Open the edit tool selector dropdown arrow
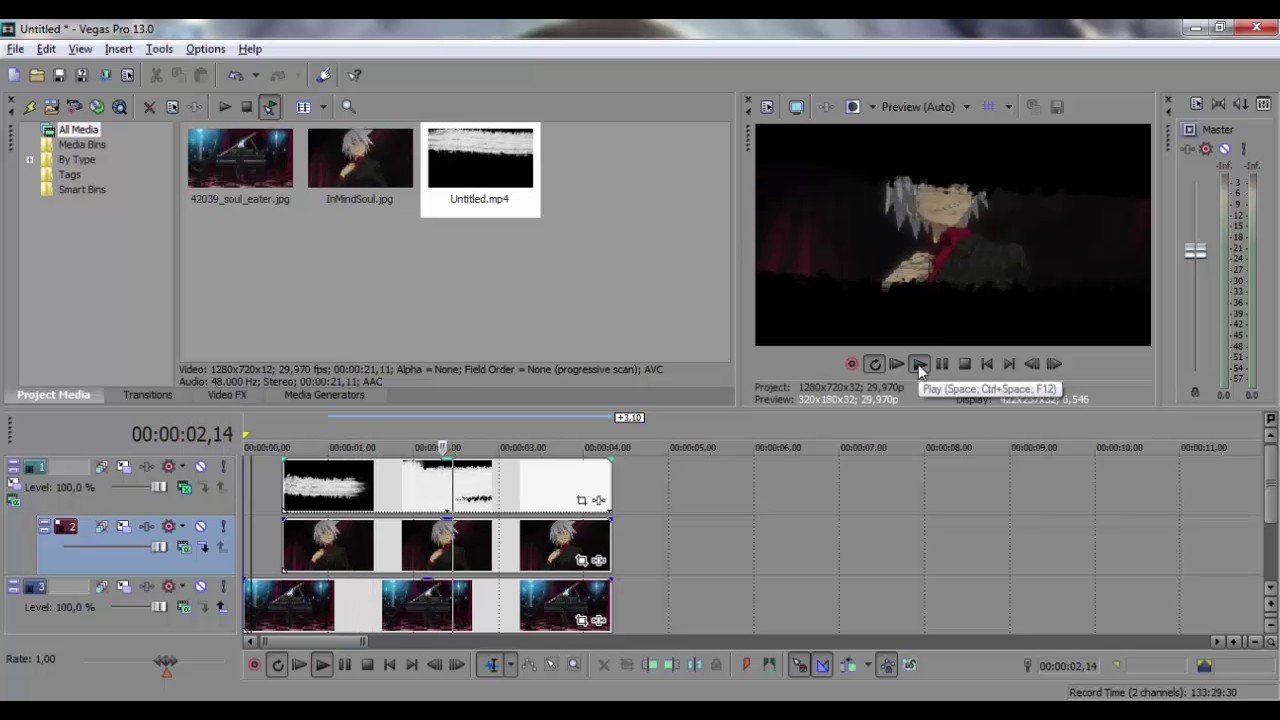 click(510, 666)
